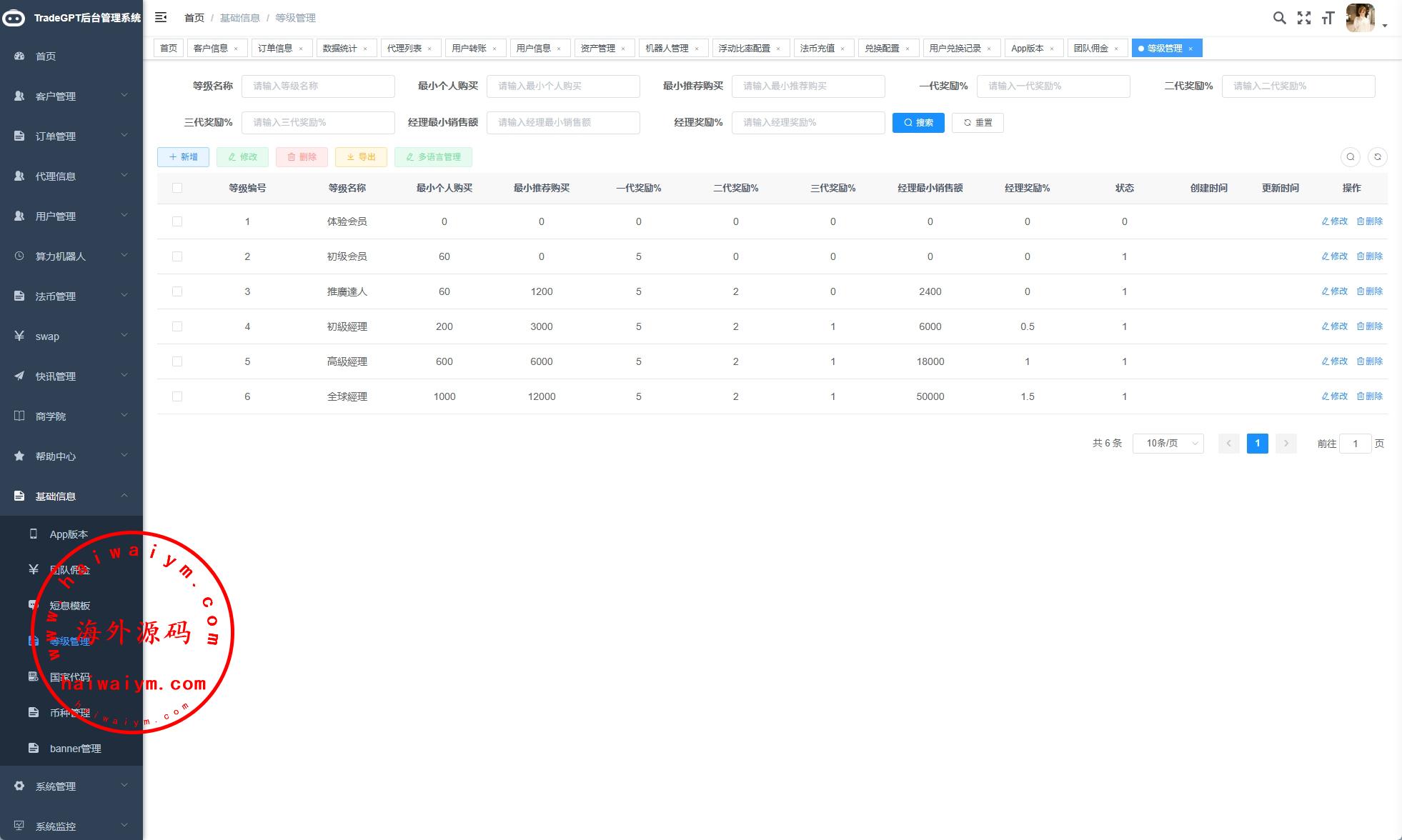Click 修改 link for 高级經理 row
This screenshot has width=1402, height=840.
(x=1334, y=361)
